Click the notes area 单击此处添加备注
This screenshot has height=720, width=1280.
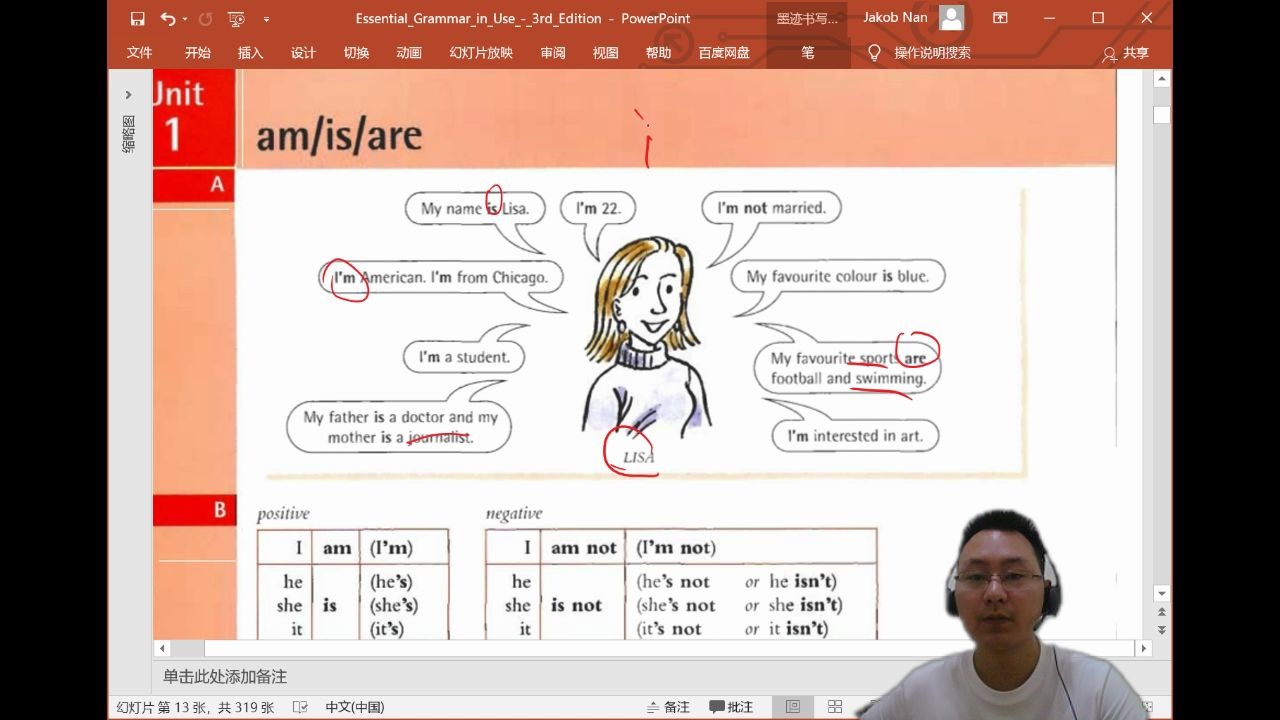[225, 677]
